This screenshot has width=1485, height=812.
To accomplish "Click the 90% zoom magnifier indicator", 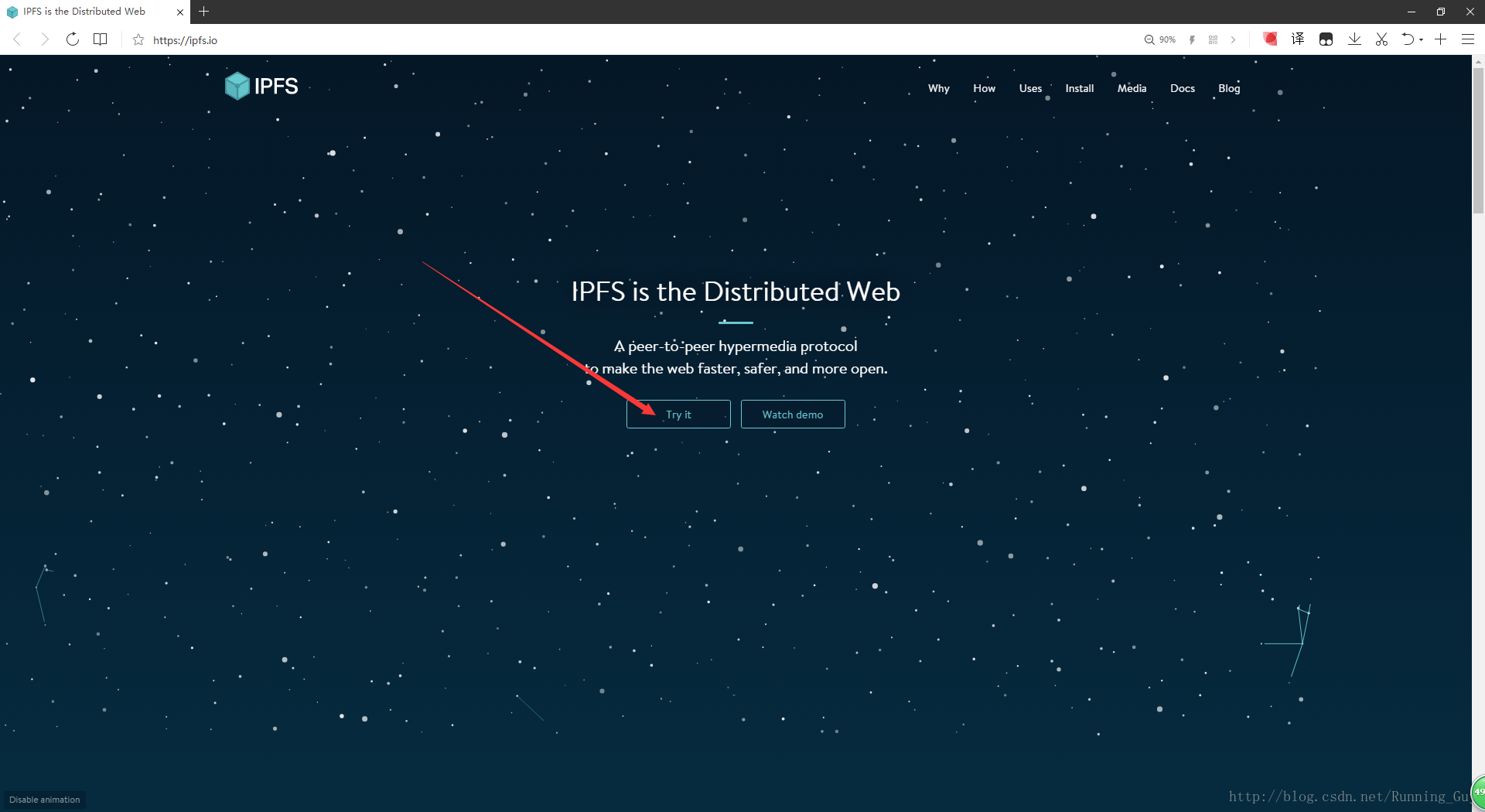I will tap(1160, 39).
